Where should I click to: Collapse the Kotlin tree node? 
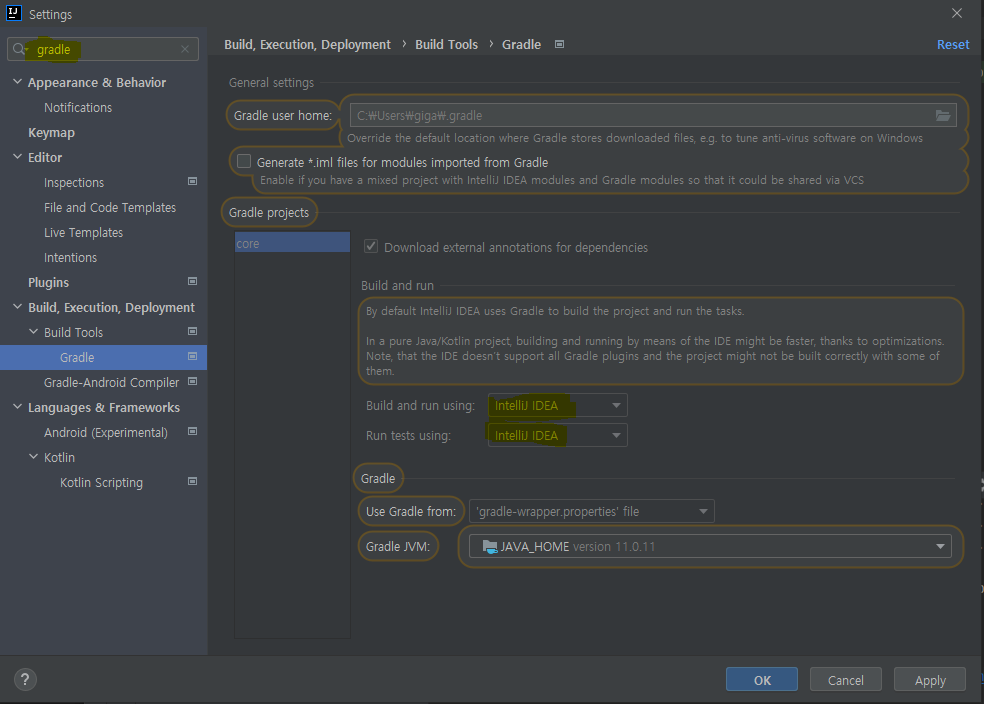pos(34,457)
